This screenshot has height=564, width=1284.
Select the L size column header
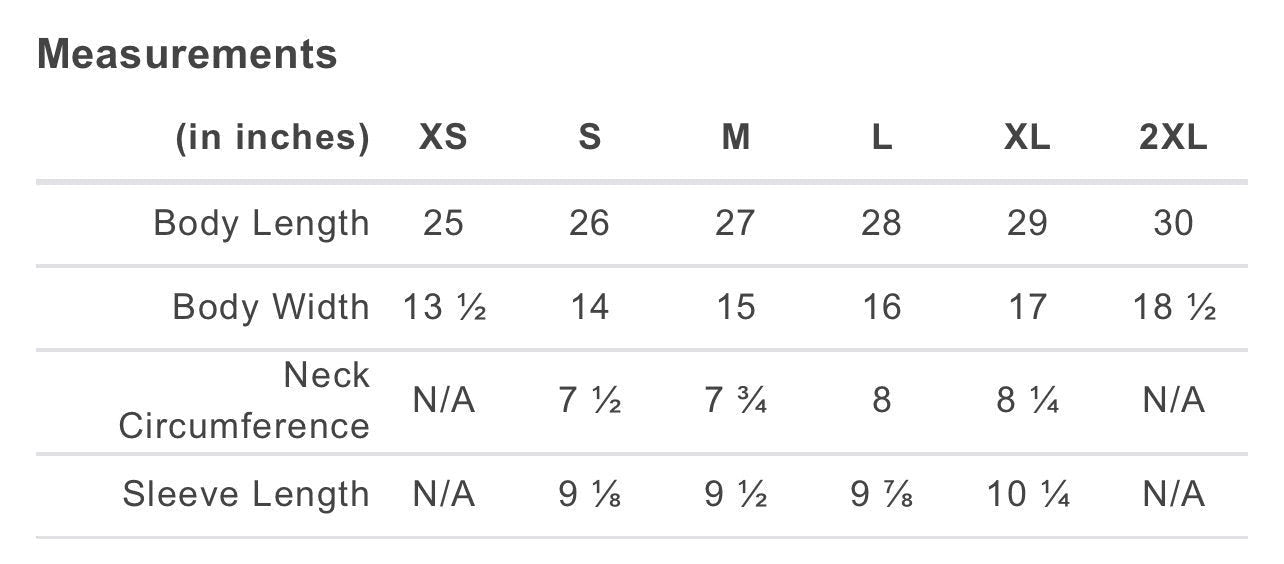pos(881,138)
